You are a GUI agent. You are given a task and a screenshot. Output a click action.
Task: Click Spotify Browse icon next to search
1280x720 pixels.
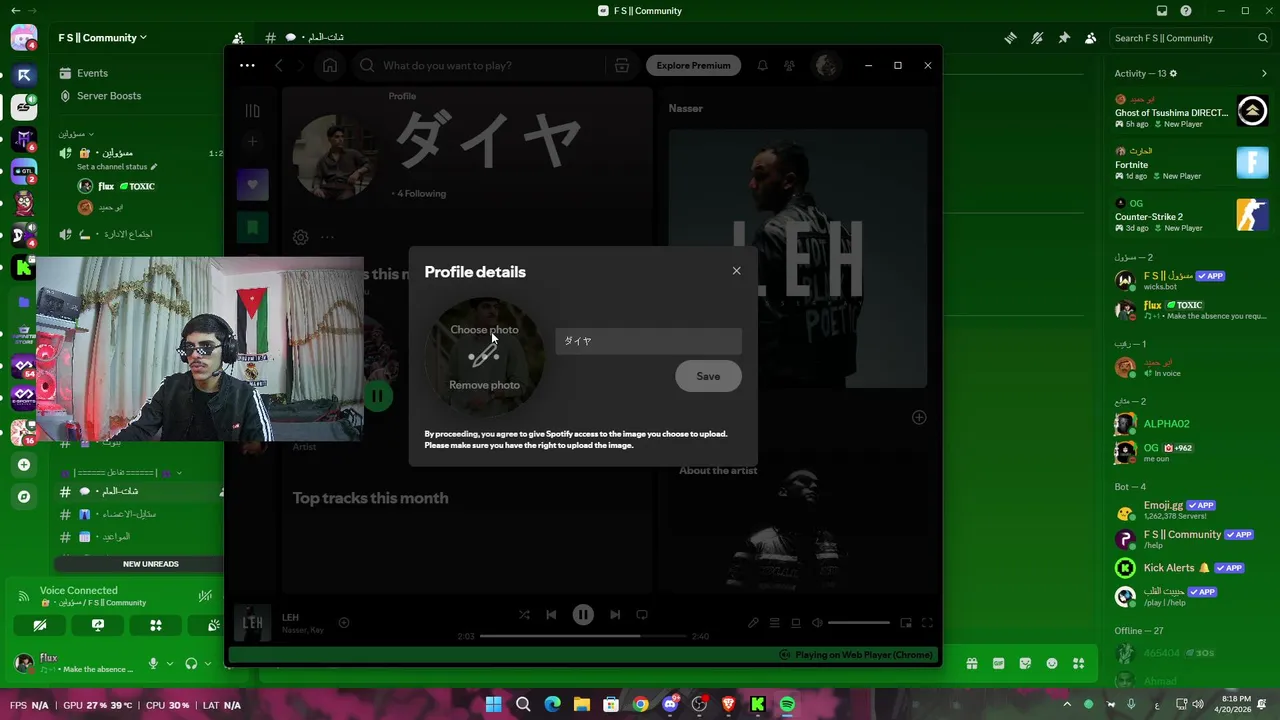tap(622, 66)
